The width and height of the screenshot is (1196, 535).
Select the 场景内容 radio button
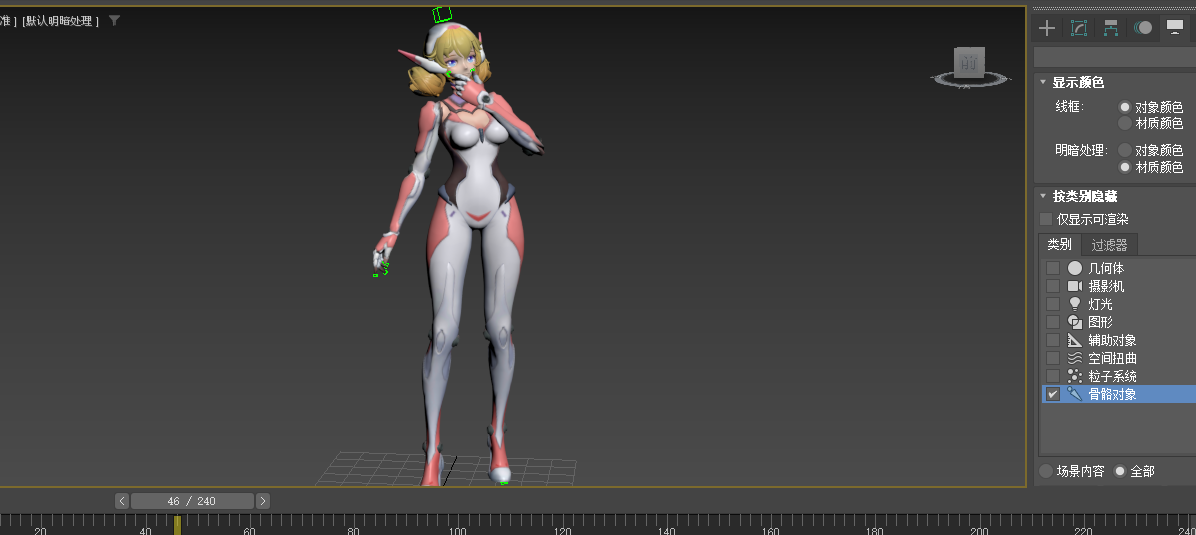1046,471
